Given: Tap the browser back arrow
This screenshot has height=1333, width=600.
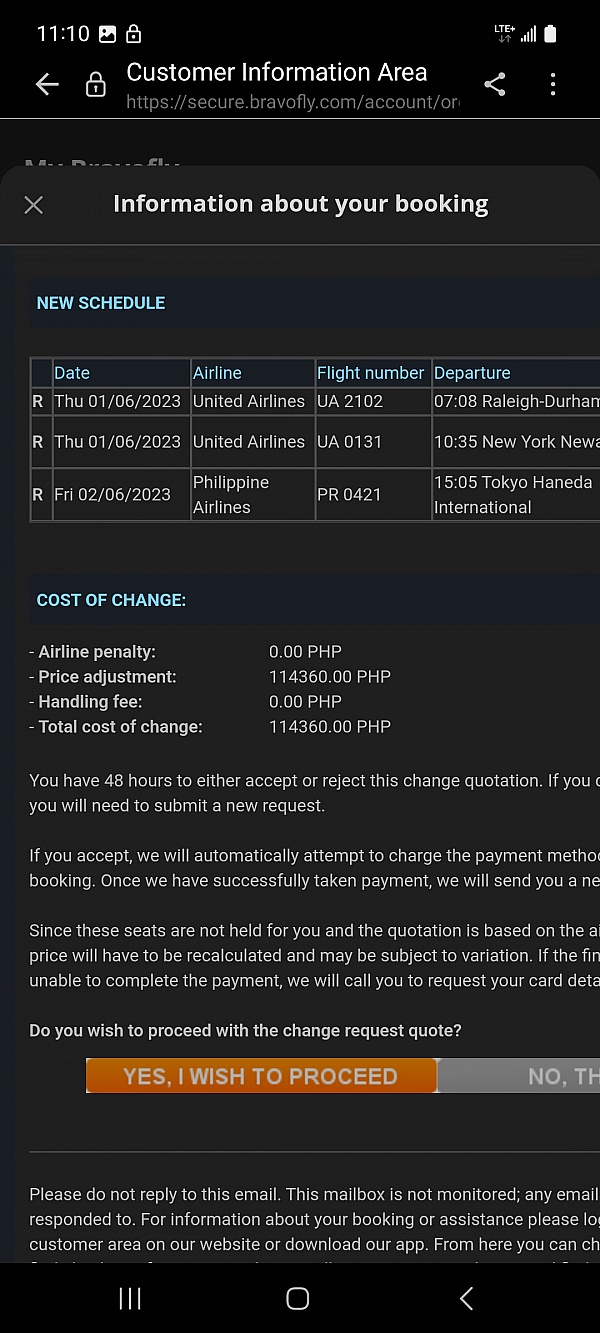Looking at the screenshot, I should [47, 85].
